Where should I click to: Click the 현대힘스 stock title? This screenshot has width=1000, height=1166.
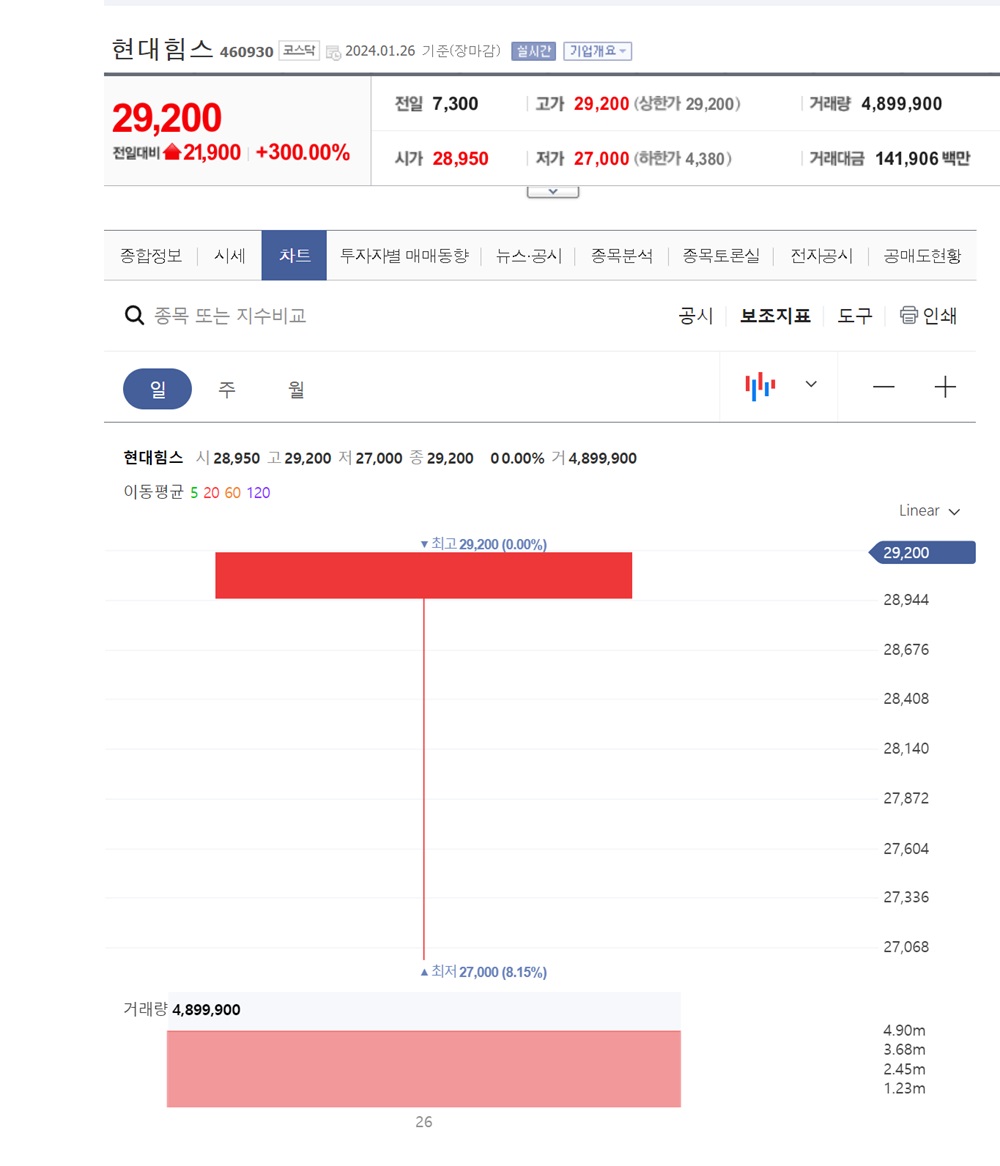[x=162, y=49]
